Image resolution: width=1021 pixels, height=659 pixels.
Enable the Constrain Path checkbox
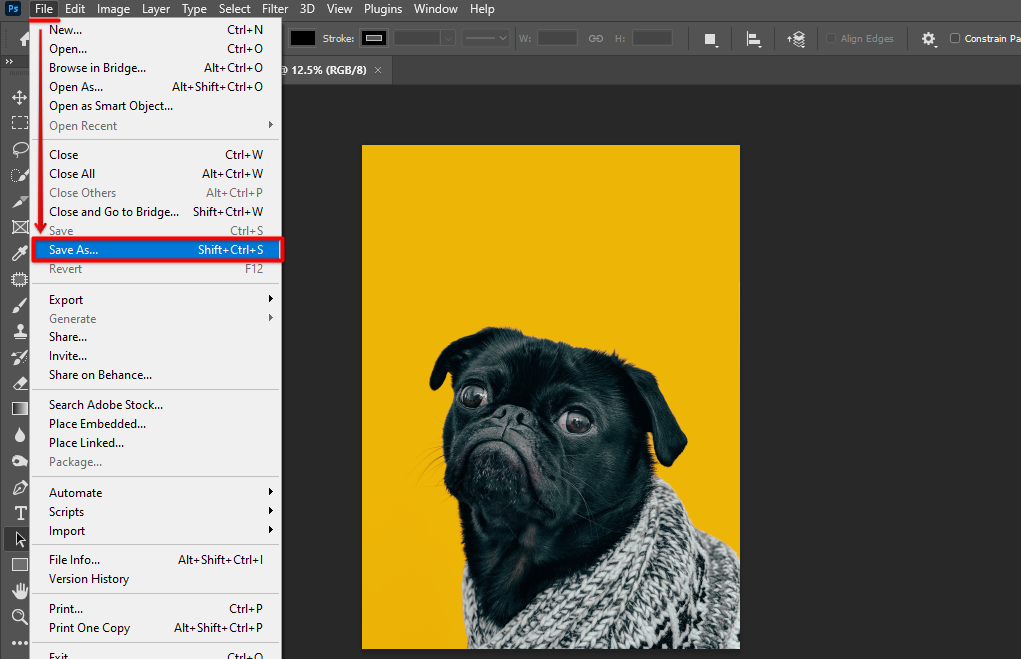point(955,39)
